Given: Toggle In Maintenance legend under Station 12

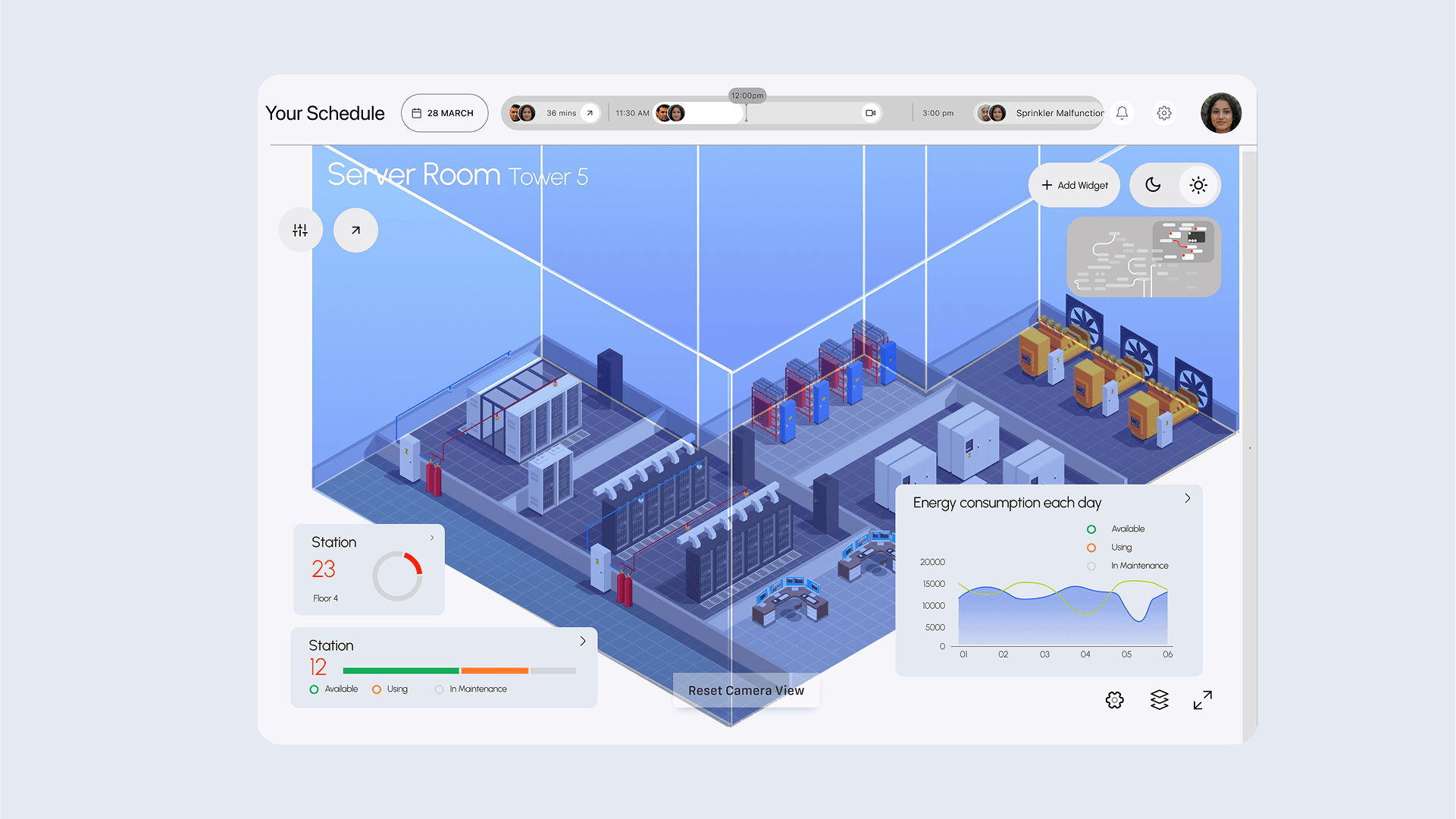Looking at the screenshot, I should (440, 689).
